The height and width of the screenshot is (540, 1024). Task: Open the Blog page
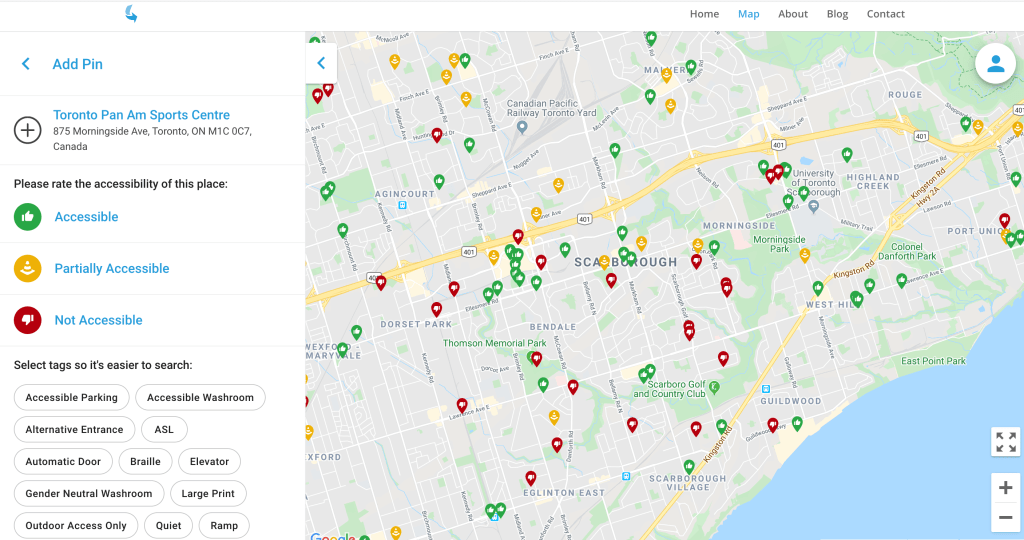point(837,14)
